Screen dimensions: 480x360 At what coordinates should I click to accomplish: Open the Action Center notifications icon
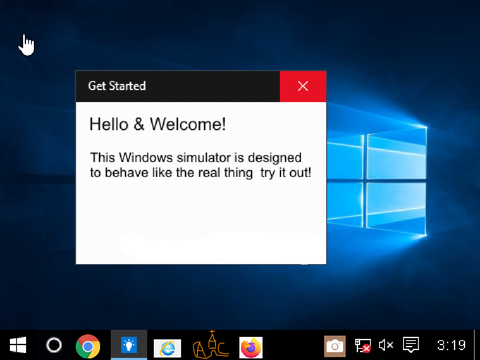pos(411,345)
